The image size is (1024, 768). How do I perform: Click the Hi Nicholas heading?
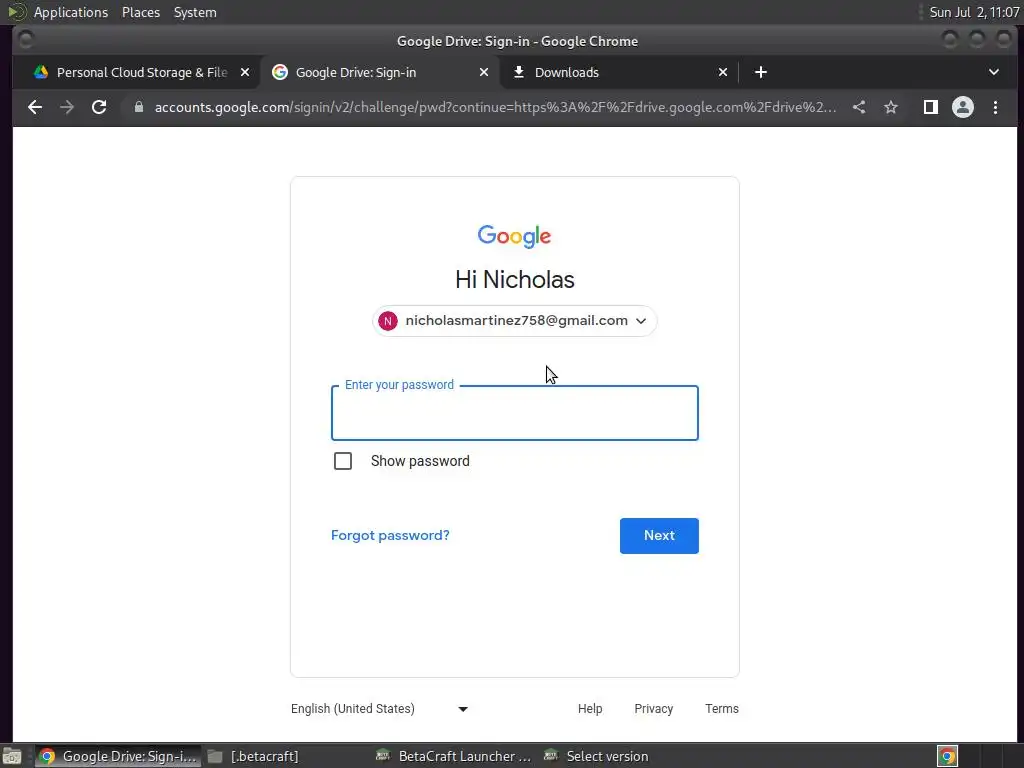coord(515,280)
